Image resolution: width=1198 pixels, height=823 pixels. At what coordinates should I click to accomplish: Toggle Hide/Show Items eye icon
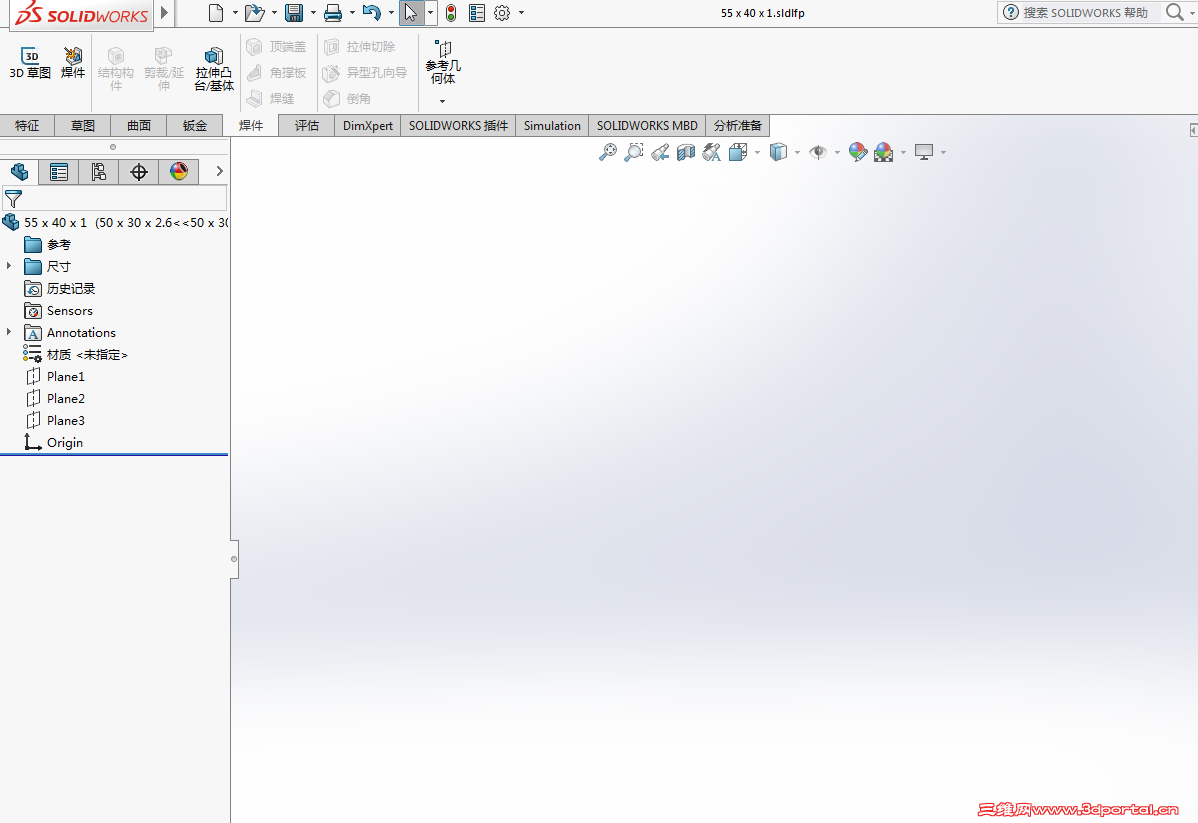tap(818, 152)
